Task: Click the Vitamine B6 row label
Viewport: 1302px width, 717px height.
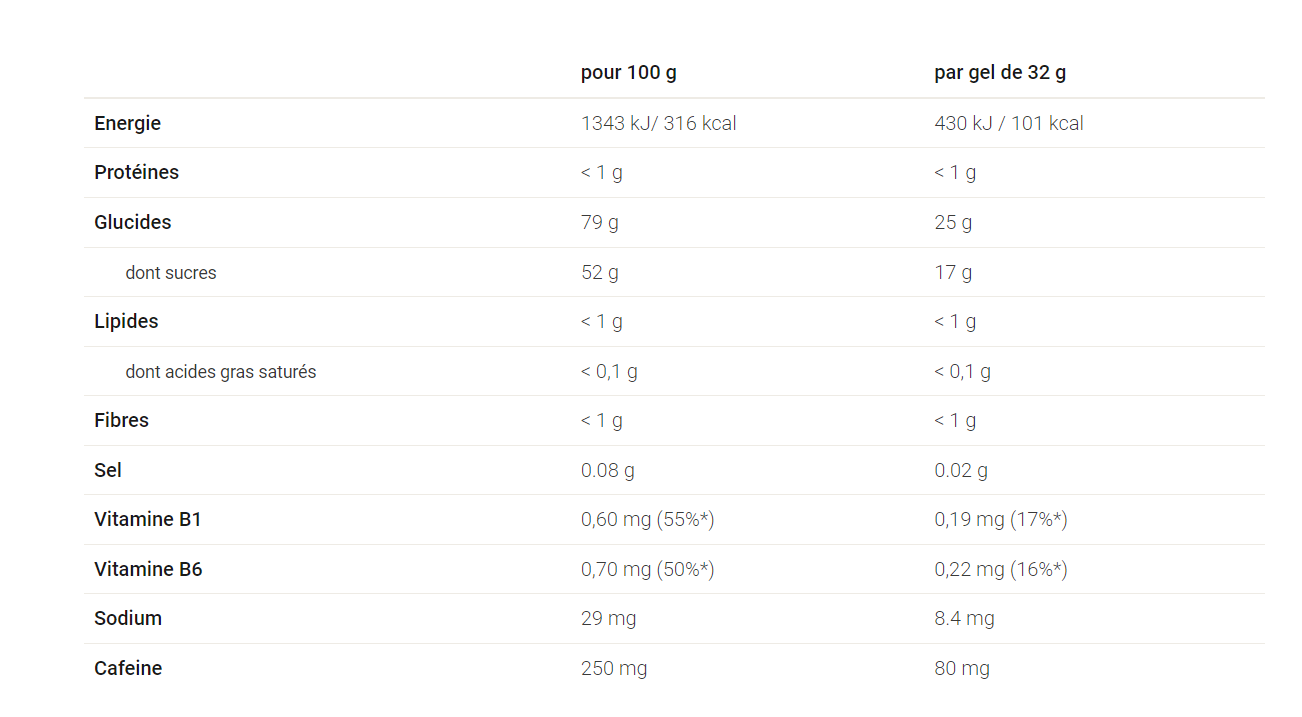Action: click(x=148, y=569)
